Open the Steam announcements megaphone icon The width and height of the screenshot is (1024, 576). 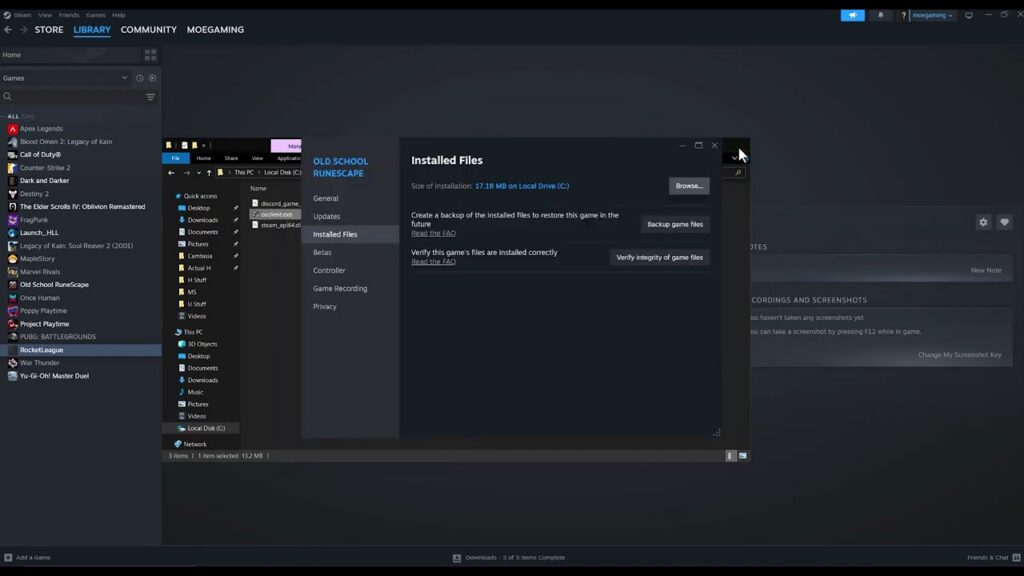pos(852,15)
